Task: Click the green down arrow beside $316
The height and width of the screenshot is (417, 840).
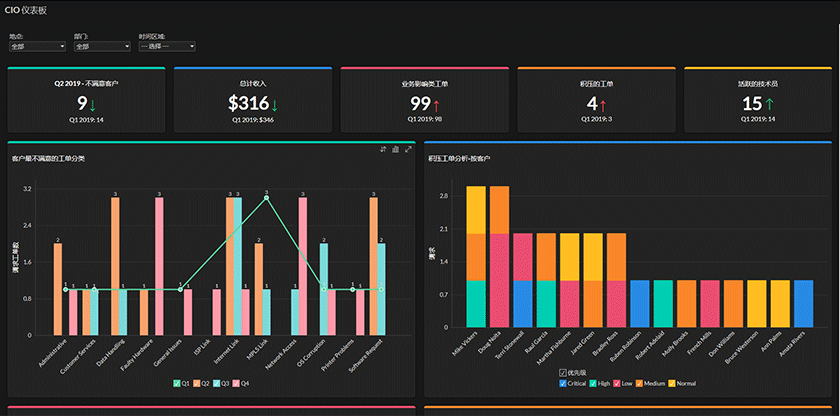Action: (275, 105)
